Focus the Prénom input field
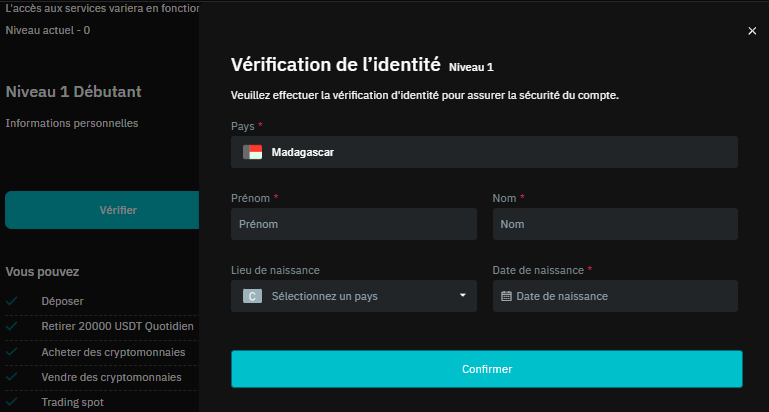The height and width of the screenshot is (412, 769). click(x=353, y=225)
